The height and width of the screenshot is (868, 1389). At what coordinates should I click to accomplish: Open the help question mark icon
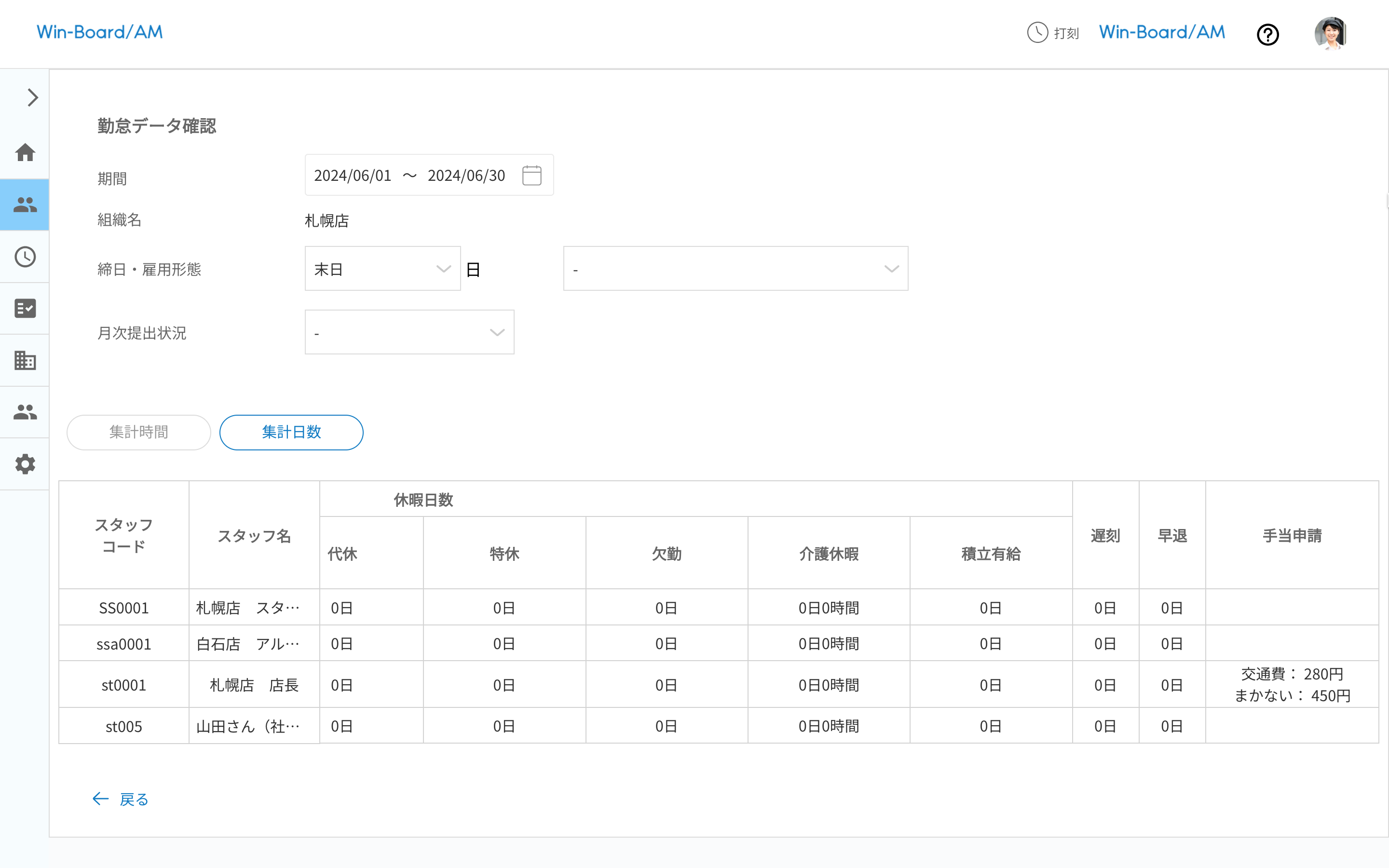click(x=1268, y=34)
